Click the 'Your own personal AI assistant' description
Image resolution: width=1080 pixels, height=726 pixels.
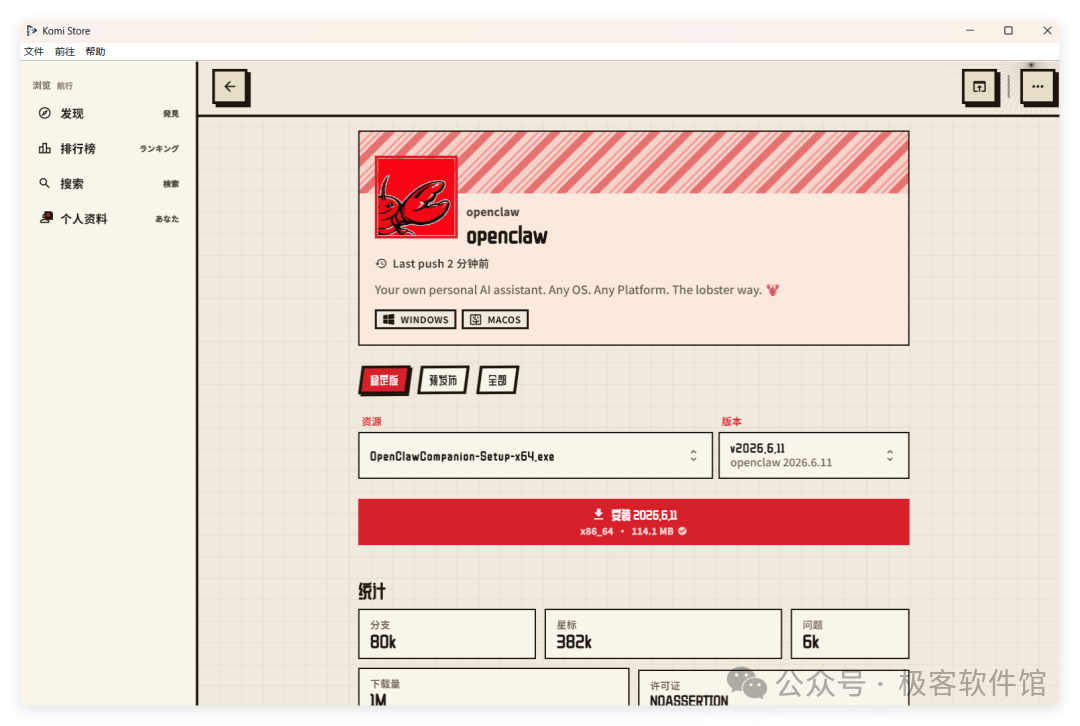(x=568, y=290)
